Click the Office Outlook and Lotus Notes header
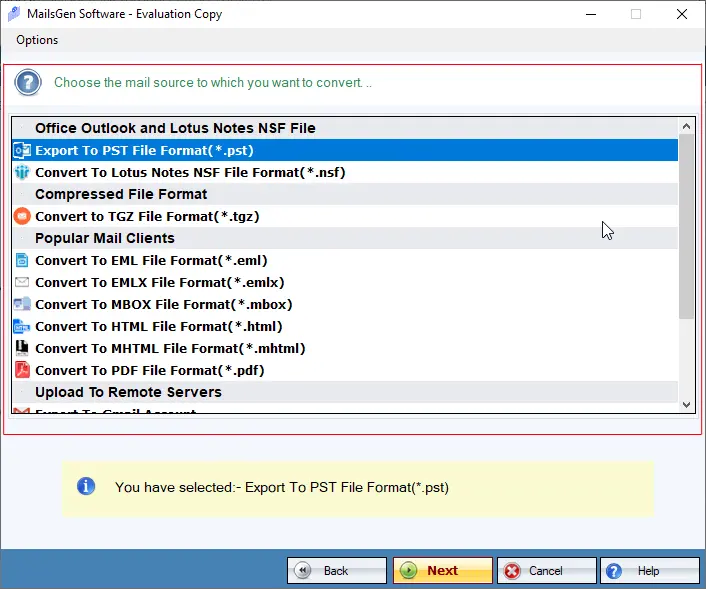Viewport: 706px width, 589px height. 345,128
